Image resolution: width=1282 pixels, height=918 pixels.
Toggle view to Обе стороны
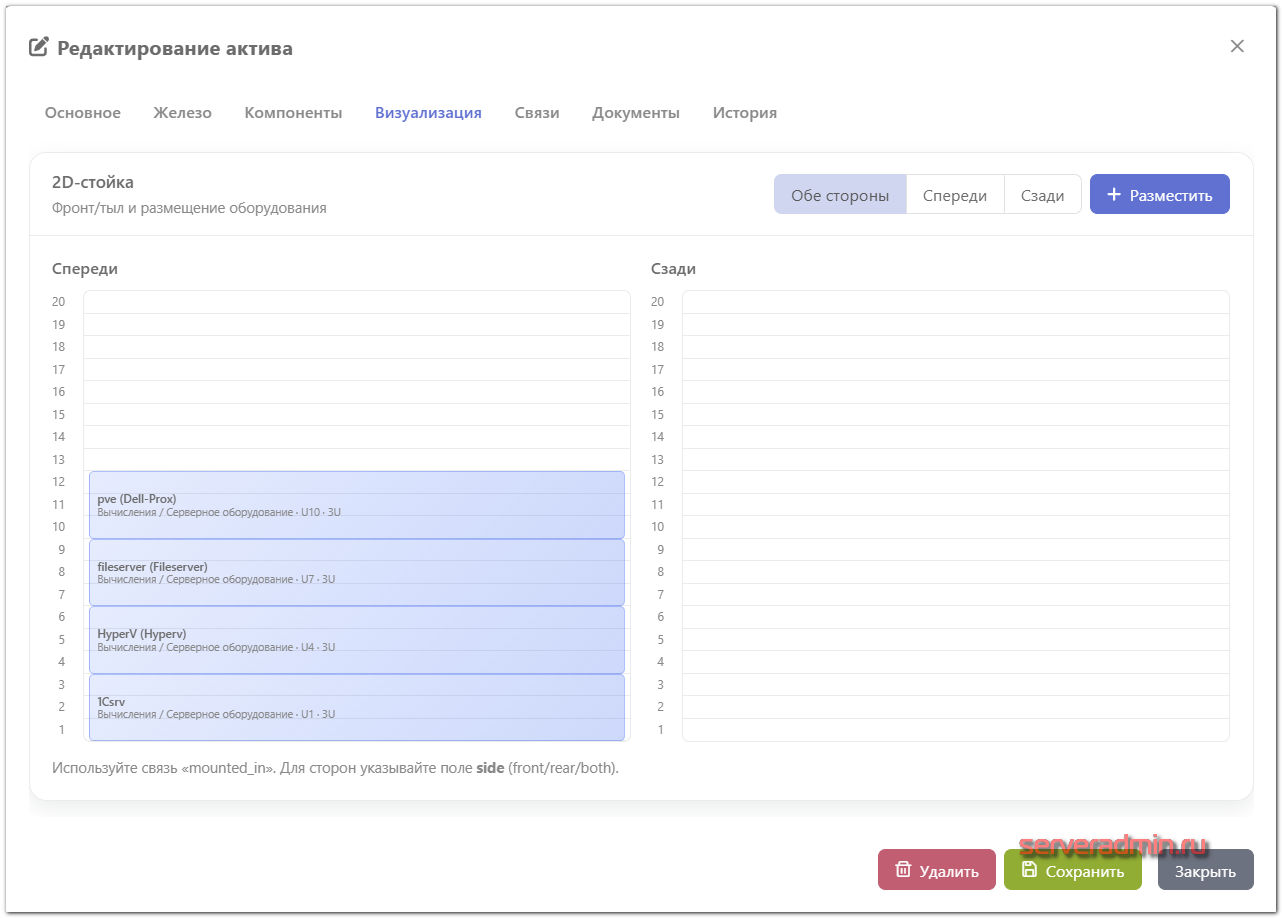coord(839,195)
